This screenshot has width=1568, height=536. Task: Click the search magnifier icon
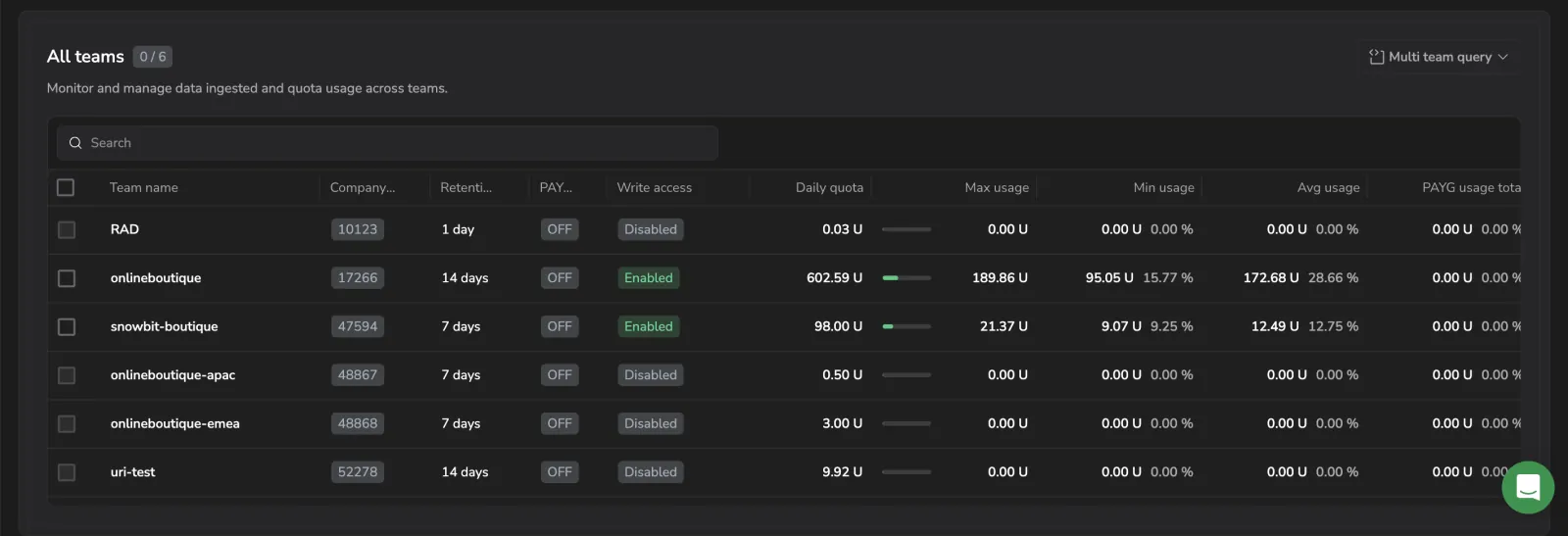(75, 143)
